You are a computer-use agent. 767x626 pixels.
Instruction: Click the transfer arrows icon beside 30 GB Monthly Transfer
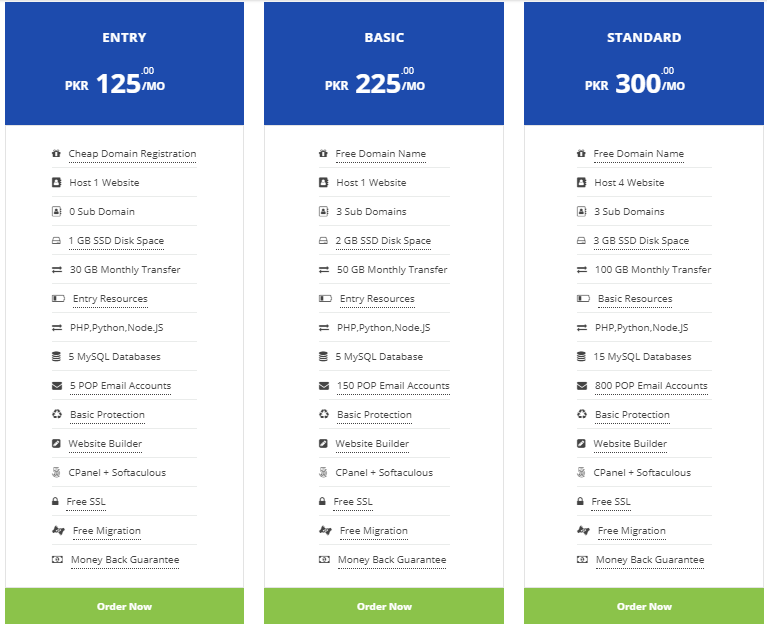point(57,269)
